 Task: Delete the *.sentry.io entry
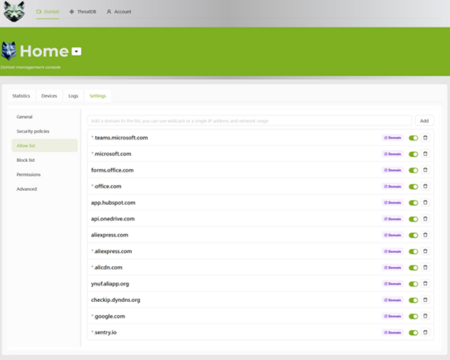425,332
